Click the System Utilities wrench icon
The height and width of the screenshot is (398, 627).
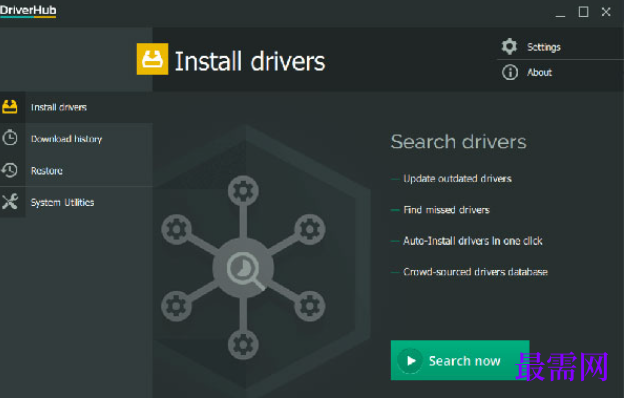click(x=10, y=202)
